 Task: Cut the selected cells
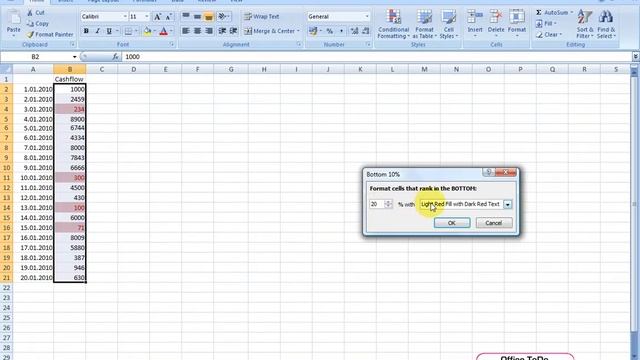pyautogui.click(x=36, y=13)
